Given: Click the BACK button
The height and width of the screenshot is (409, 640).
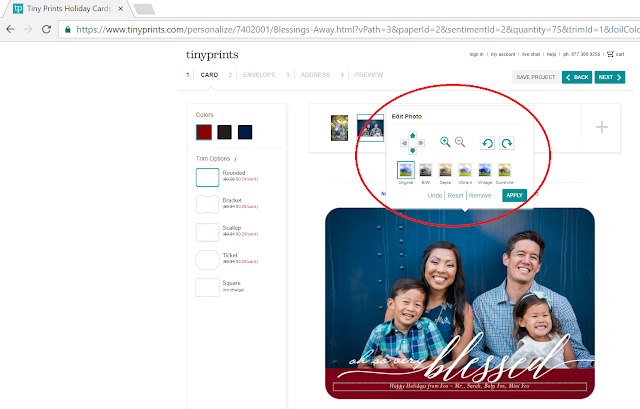Looking at the screenshot, I should (577, 77).
